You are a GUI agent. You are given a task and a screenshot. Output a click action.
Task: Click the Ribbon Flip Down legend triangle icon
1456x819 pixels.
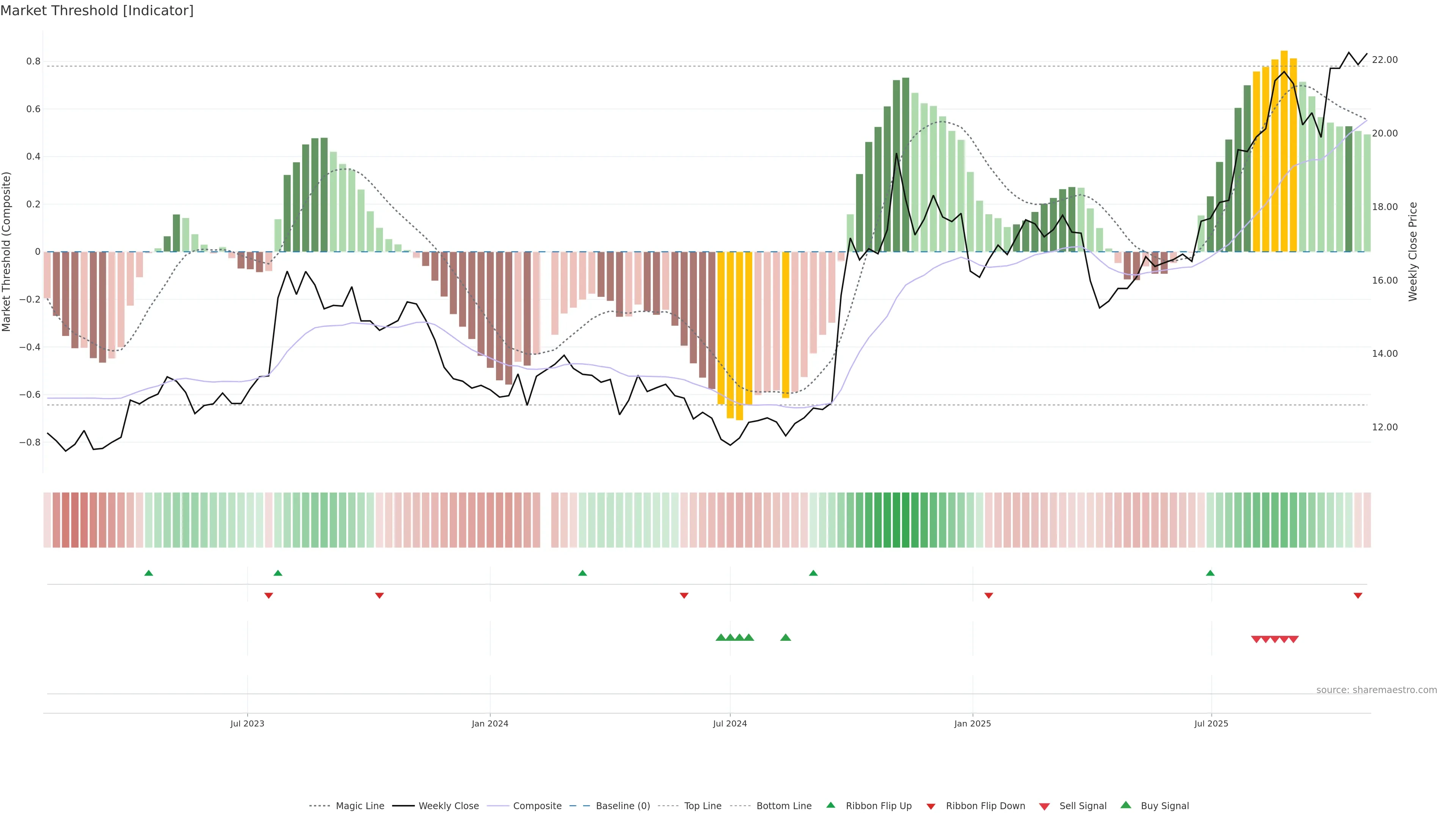click(x=931, y=806)
